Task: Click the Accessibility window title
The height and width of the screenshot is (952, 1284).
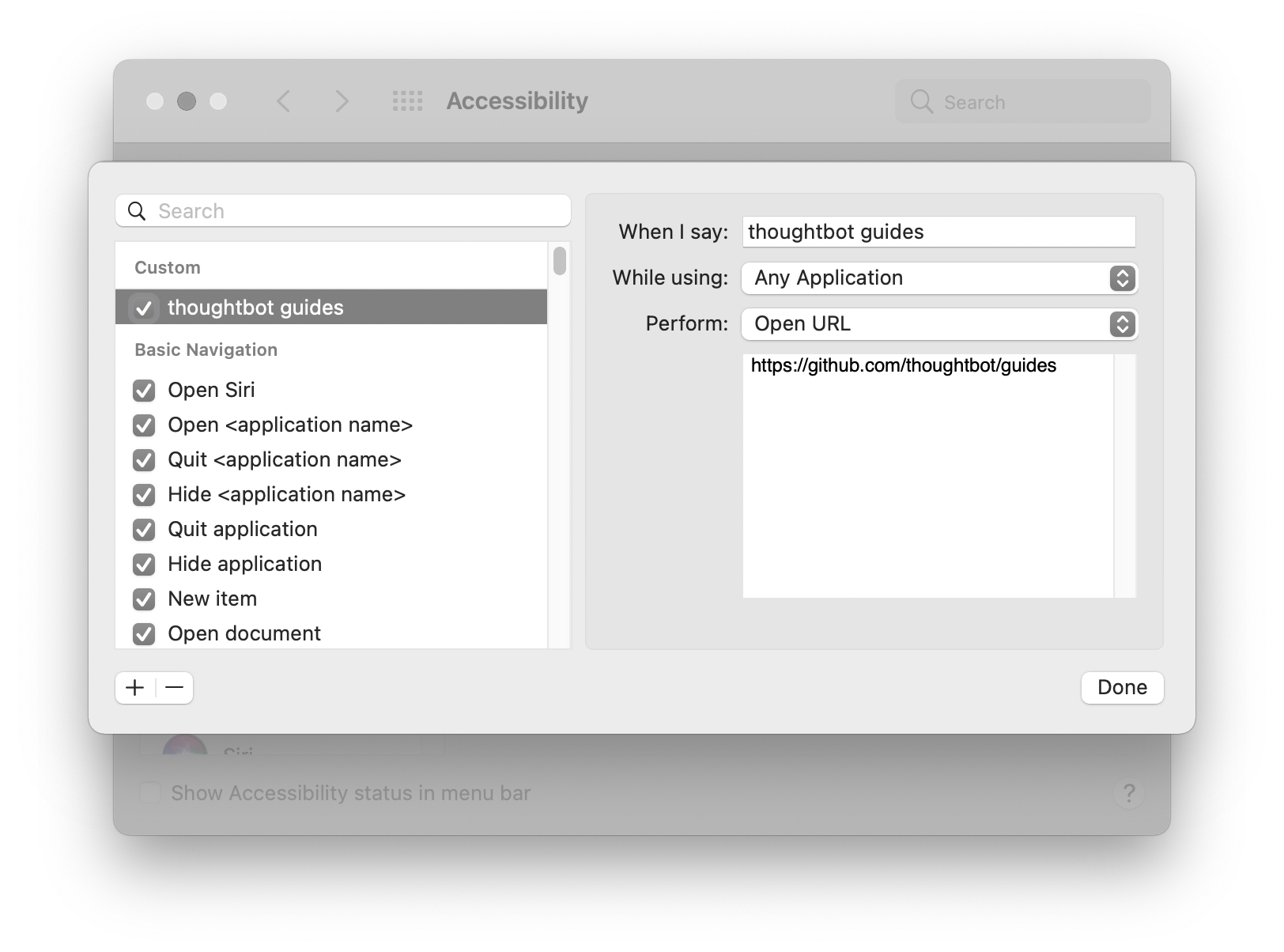Action: (x=517, y=101)
